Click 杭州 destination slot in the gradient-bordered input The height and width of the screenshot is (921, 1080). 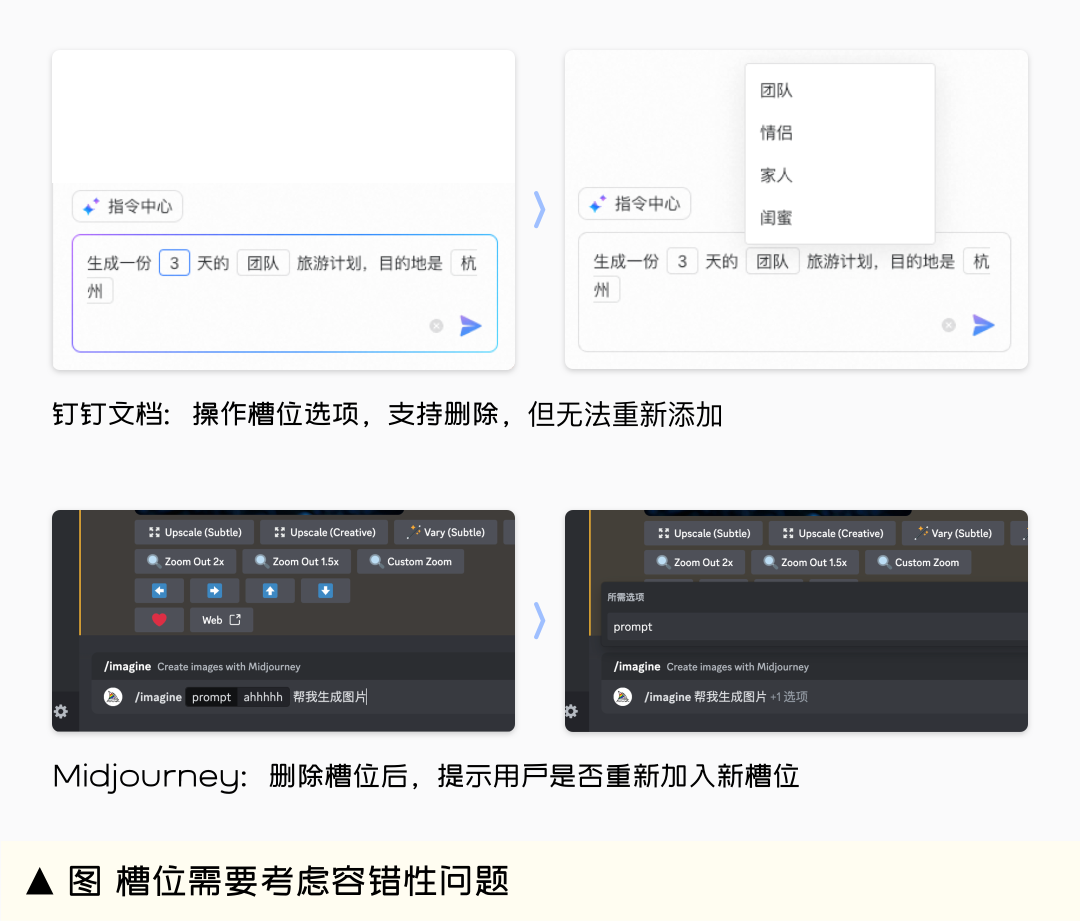pyautogui.click(x=465, y=263)
